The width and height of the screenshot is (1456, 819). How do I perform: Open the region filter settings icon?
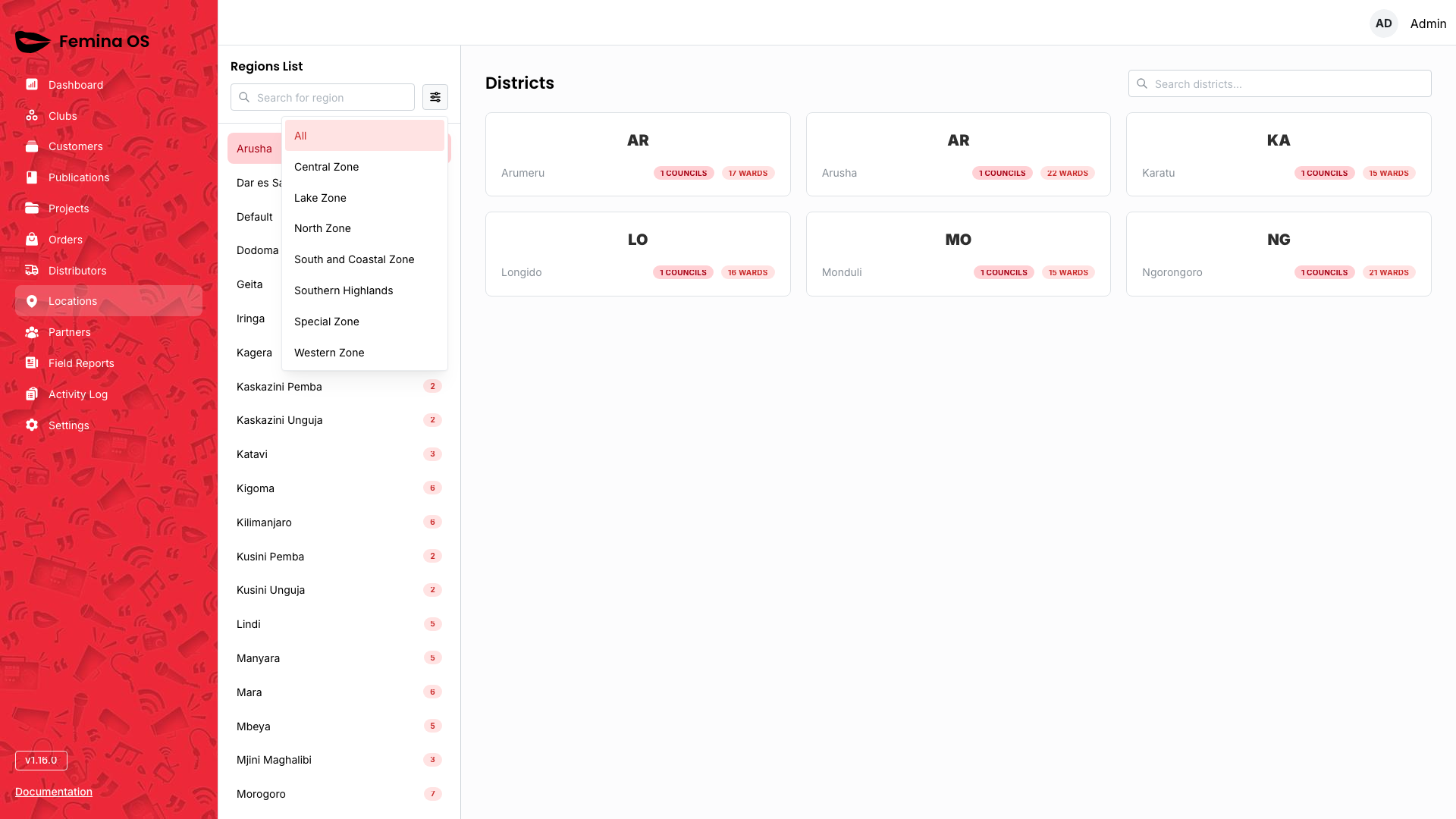[435, 97]
